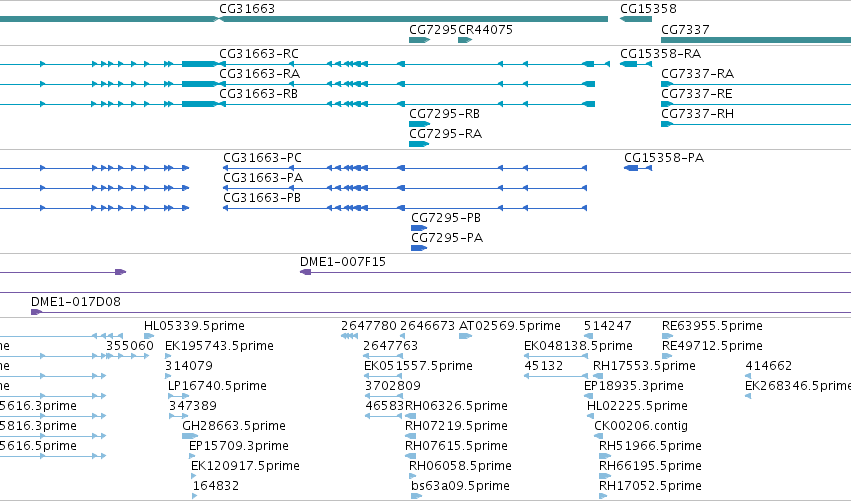
Task: Click protein CG7295-PB label
Action: pos(446,218)
